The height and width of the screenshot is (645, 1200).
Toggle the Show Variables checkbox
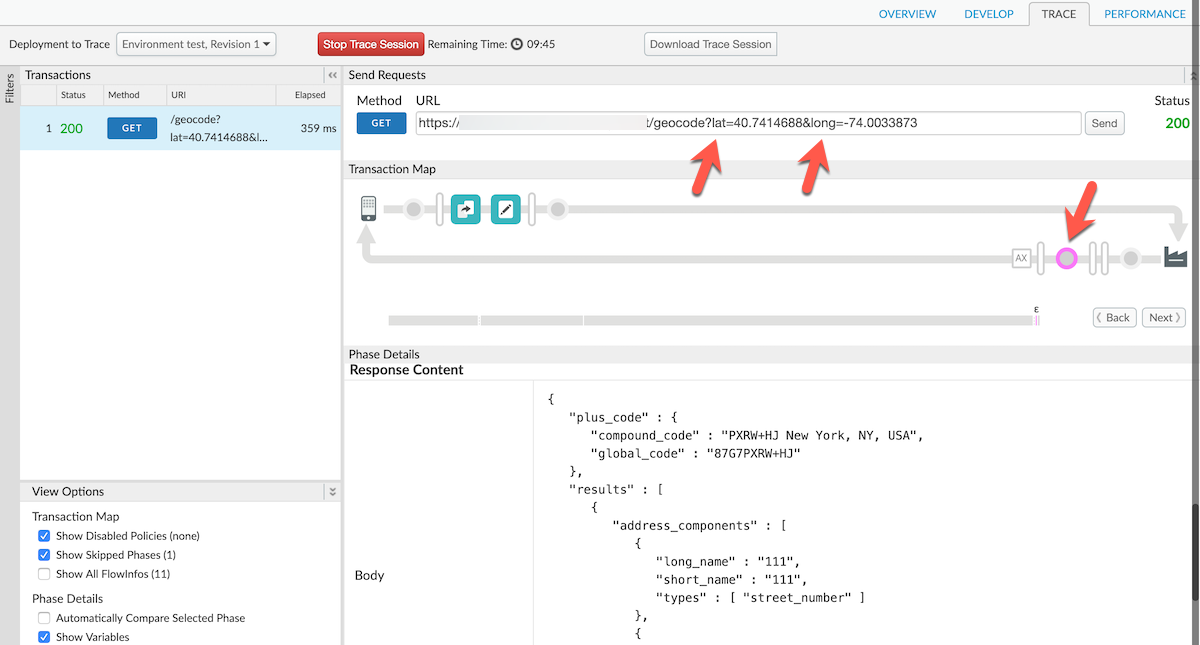coord(44,637)
